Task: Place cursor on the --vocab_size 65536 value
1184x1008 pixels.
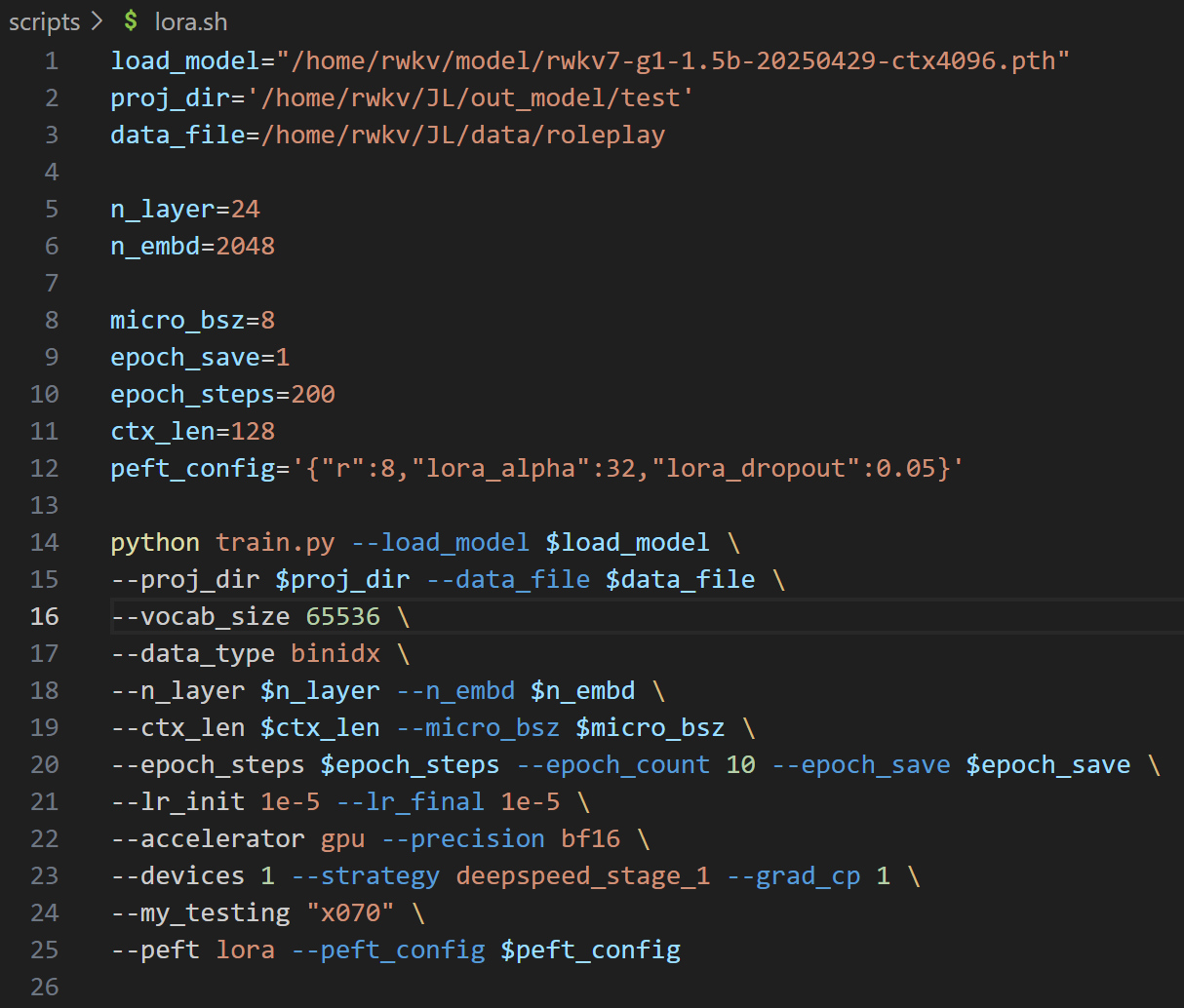Action: 342,616
